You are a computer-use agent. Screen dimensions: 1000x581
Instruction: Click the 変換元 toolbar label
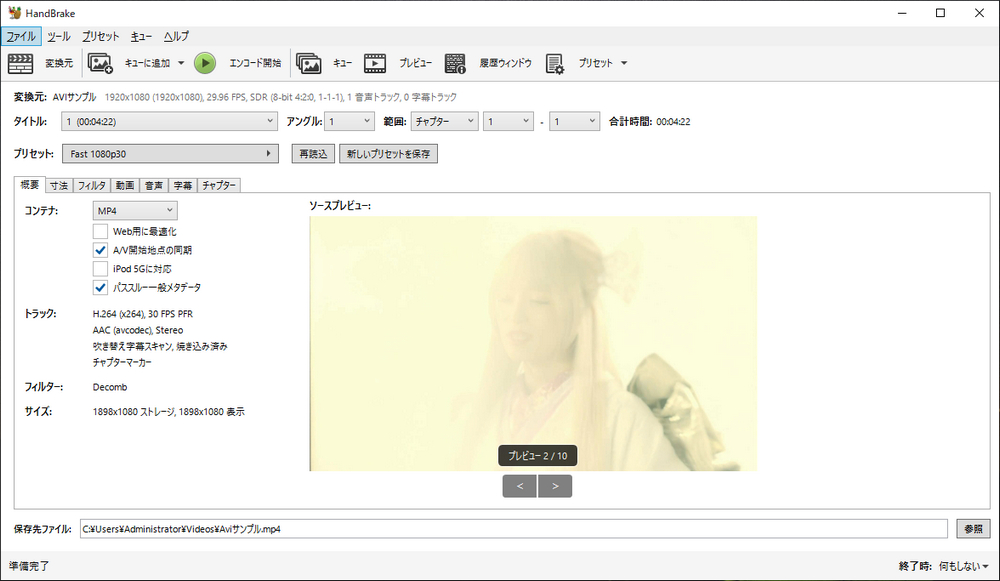tap(59, 63)
